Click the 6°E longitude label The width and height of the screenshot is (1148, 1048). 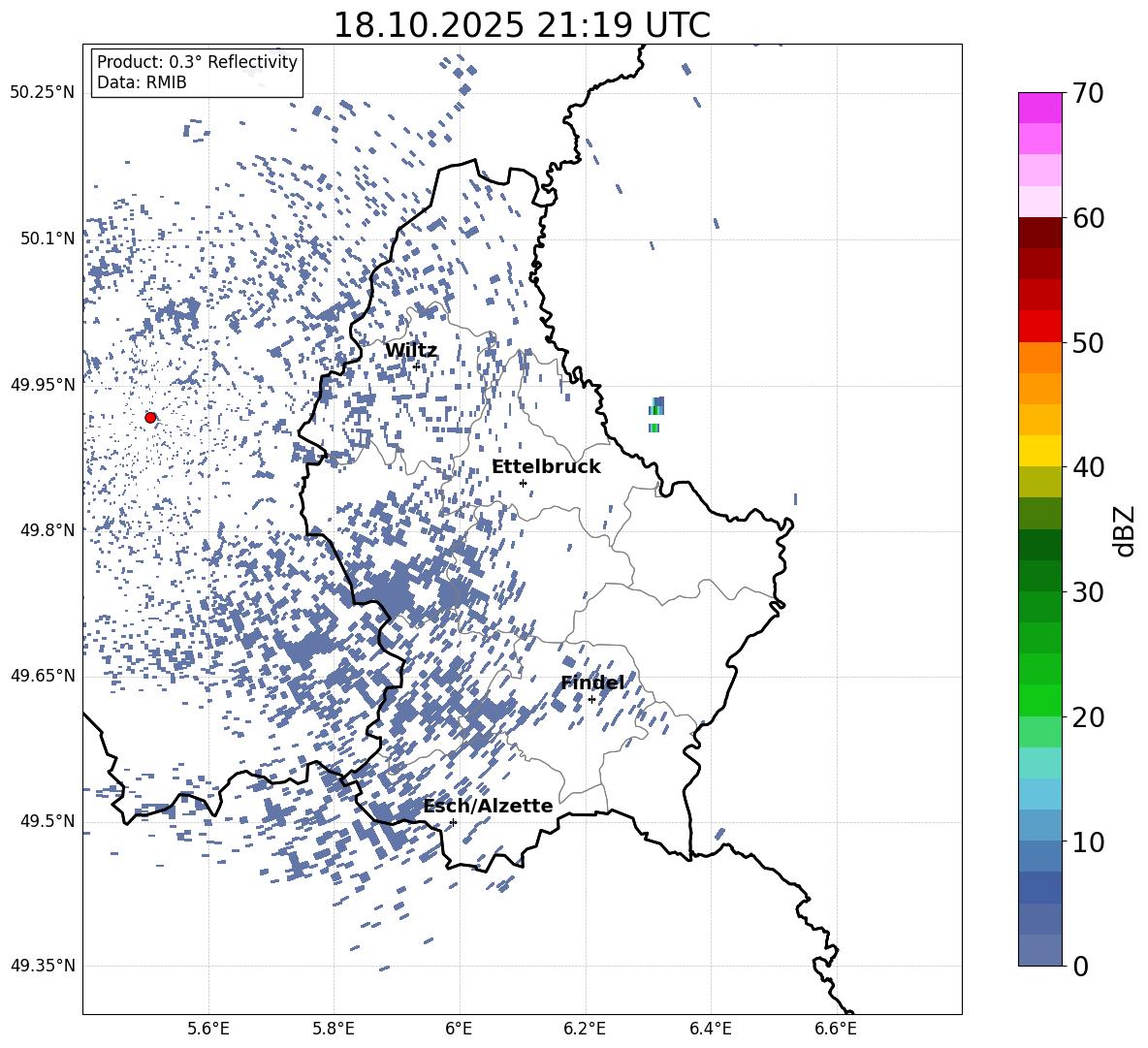[x=459, y=1029]
